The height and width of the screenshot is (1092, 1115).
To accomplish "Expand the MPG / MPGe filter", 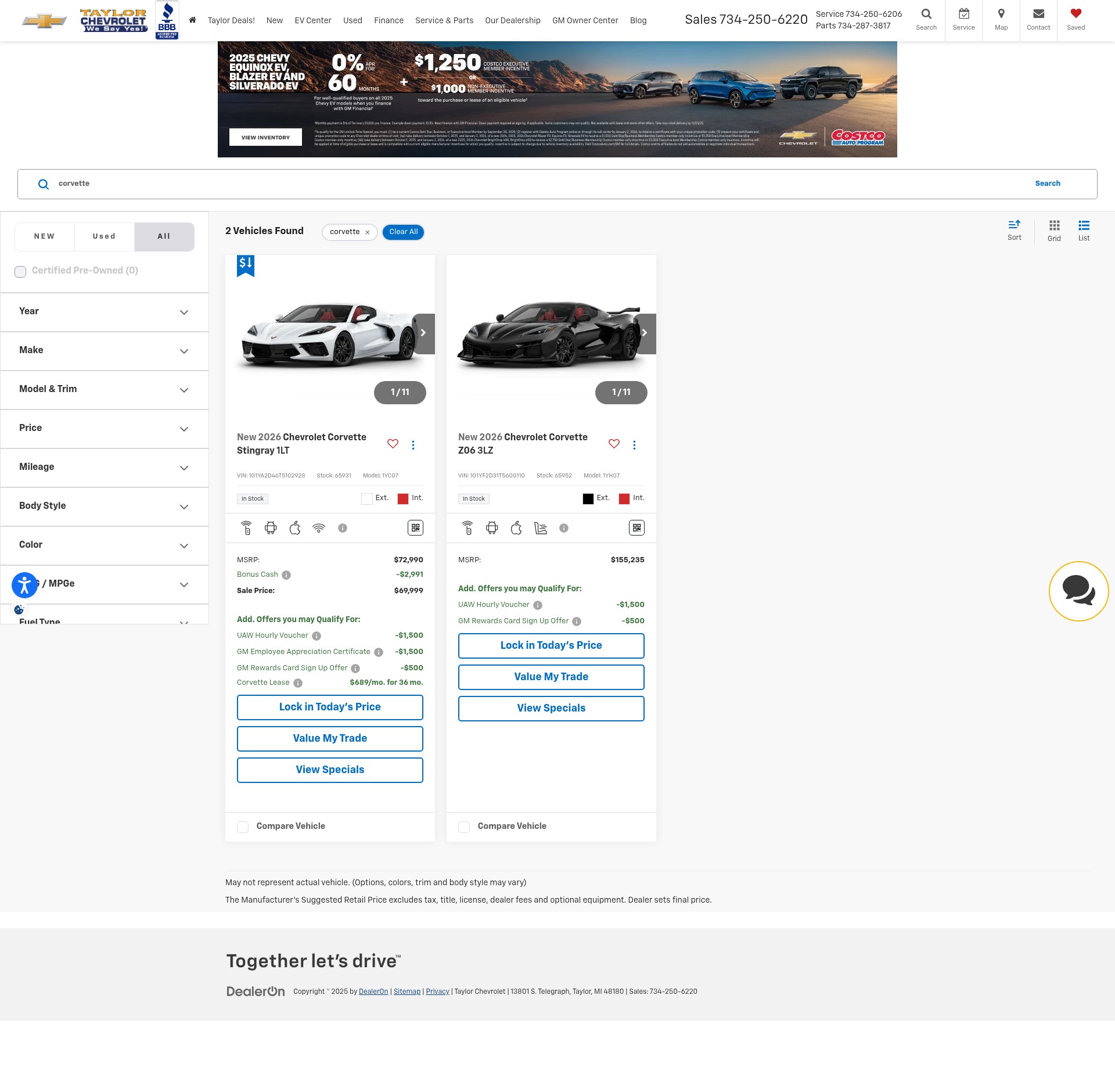I will click(x=105, y=584).
